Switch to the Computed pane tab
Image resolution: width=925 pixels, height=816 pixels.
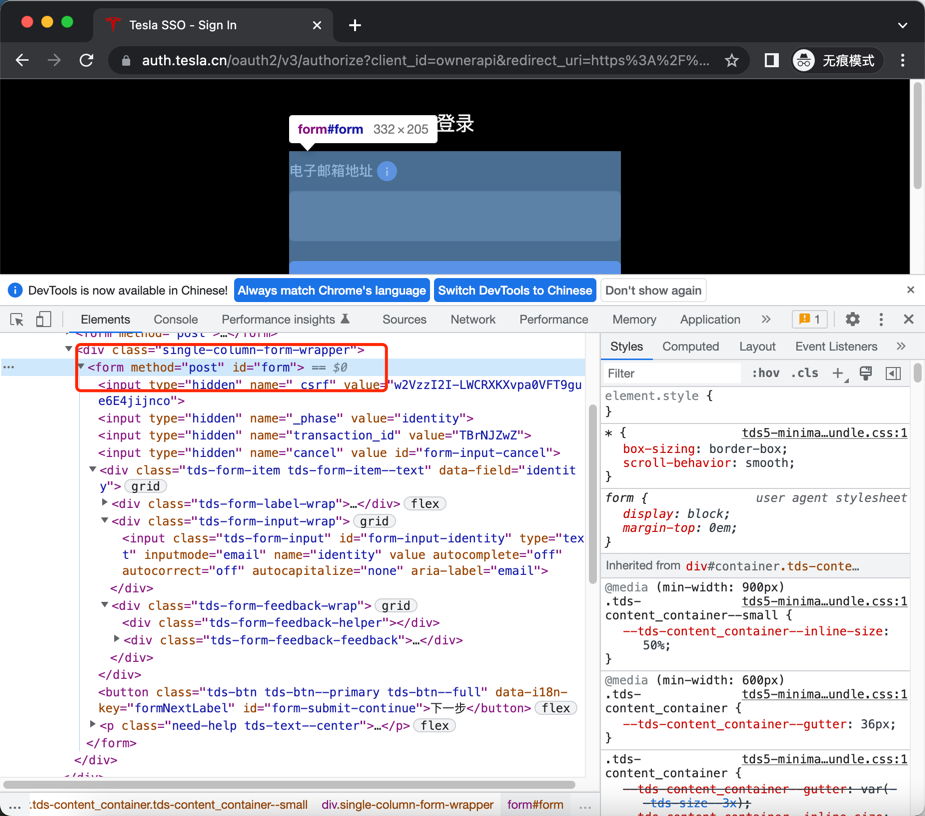pos(690,346)
